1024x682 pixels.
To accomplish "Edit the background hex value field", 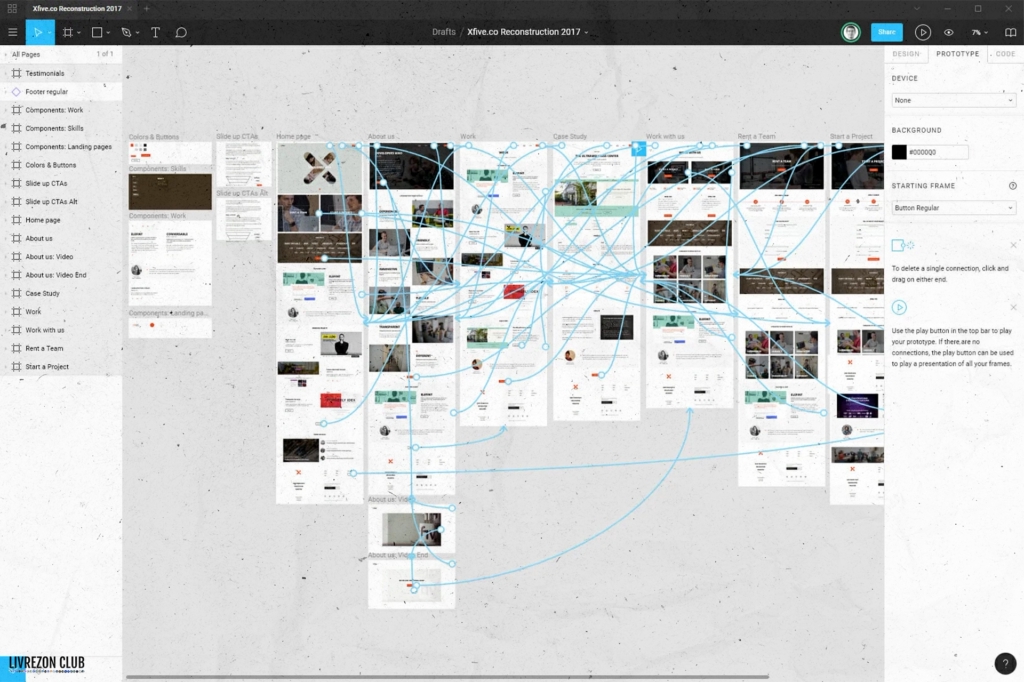I will pos(938,152).
